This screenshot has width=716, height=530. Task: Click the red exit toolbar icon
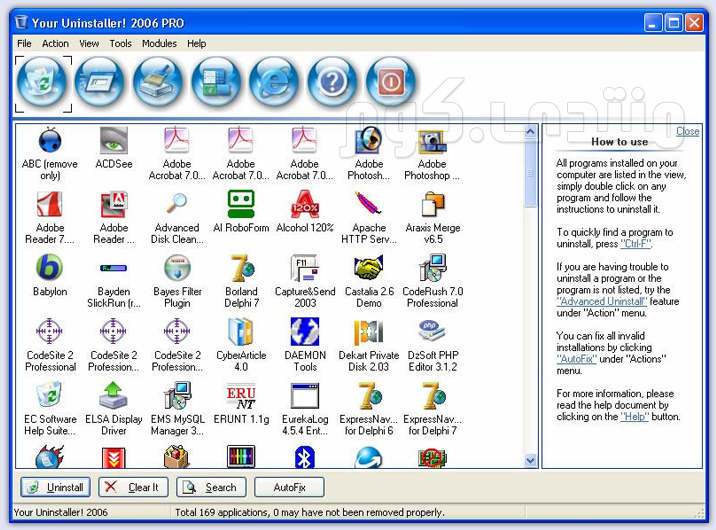coord(390,83)
